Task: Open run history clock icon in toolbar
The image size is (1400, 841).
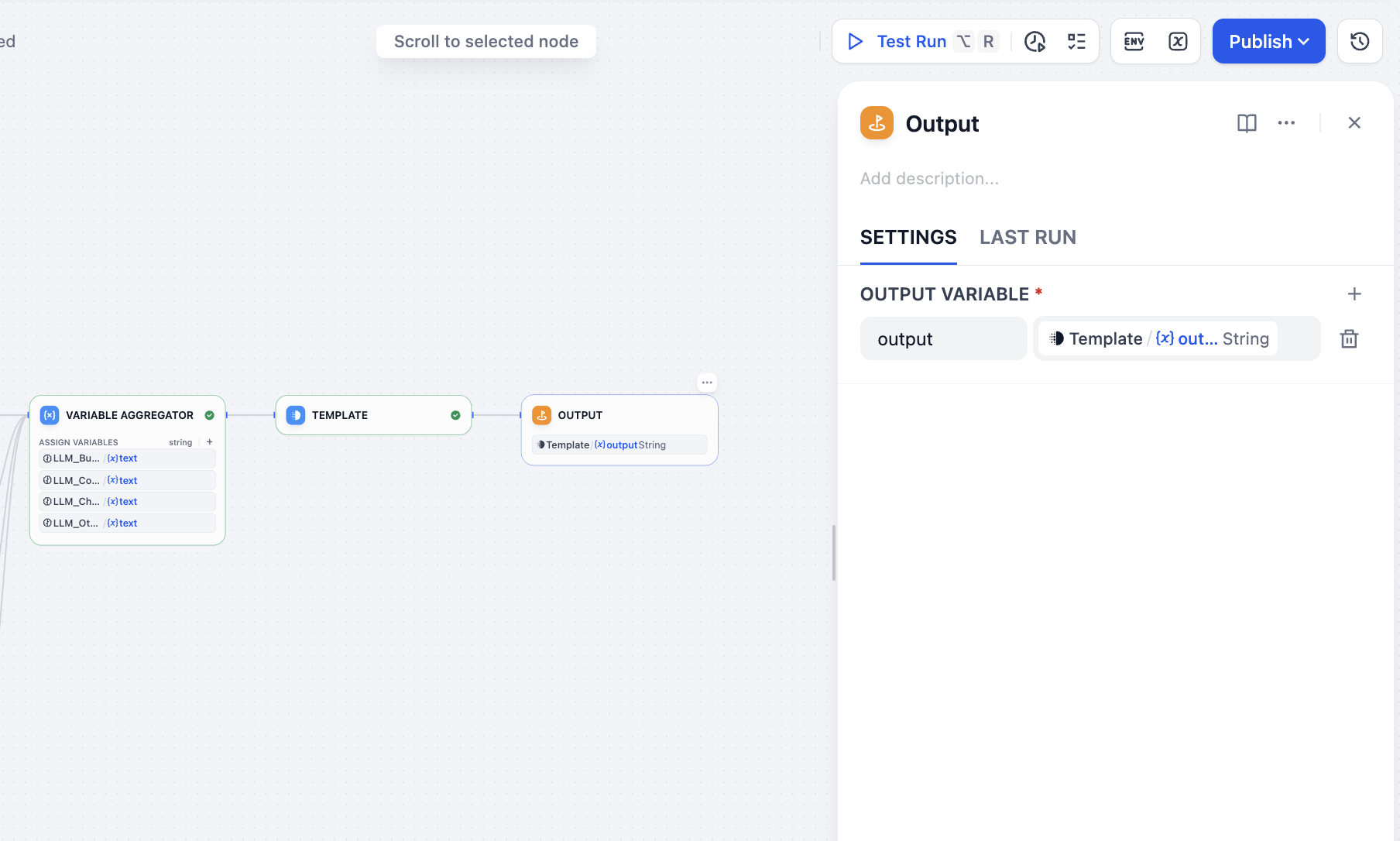Action: [1035, 42]
